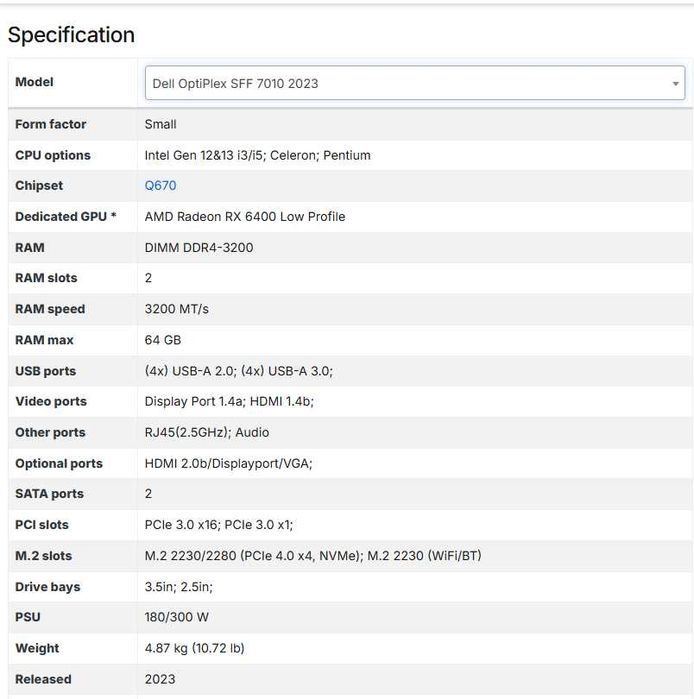694x699 pixels.
Task: Select the value '3.5in; 2.5in;'
Action: coord(179,587)
